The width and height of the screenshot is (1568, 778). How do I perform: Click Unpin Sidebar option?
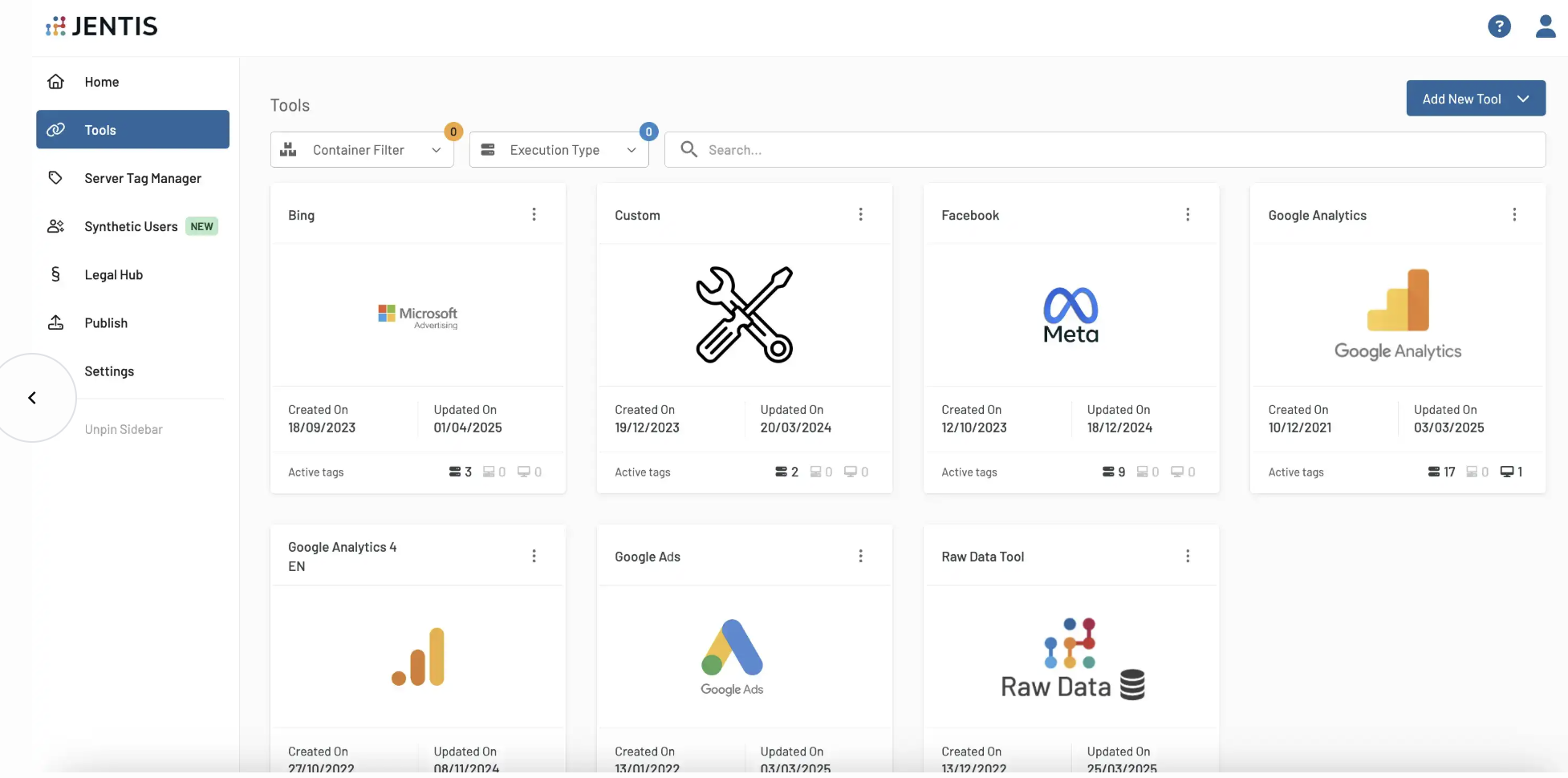pyautogui.click(x=124, y=429)
